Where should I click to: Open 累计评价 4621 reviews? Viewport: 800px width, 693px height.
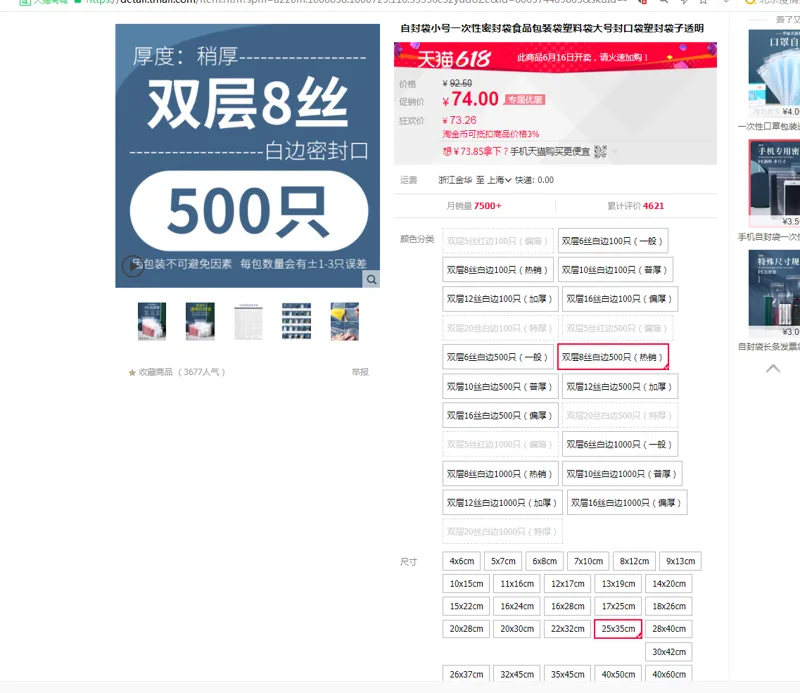[635, 206]
